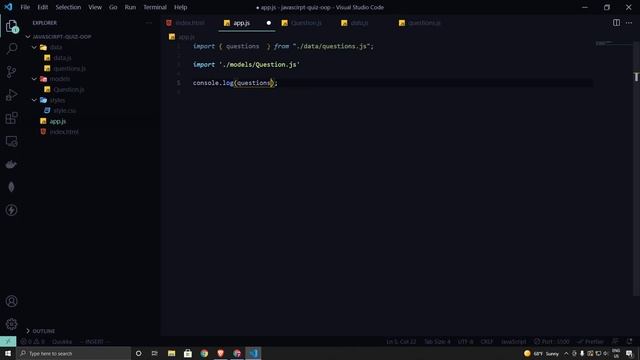Open the Accounts menu icon
Viewport: 640px width, 360px height.
coord(11,301)
